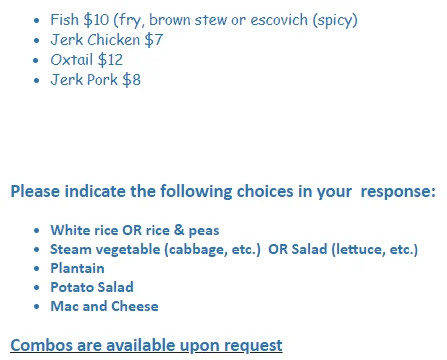Click the word 'escovich' in fish line
This screenshot has width=447, height=360.
click(x=279, y=20)
